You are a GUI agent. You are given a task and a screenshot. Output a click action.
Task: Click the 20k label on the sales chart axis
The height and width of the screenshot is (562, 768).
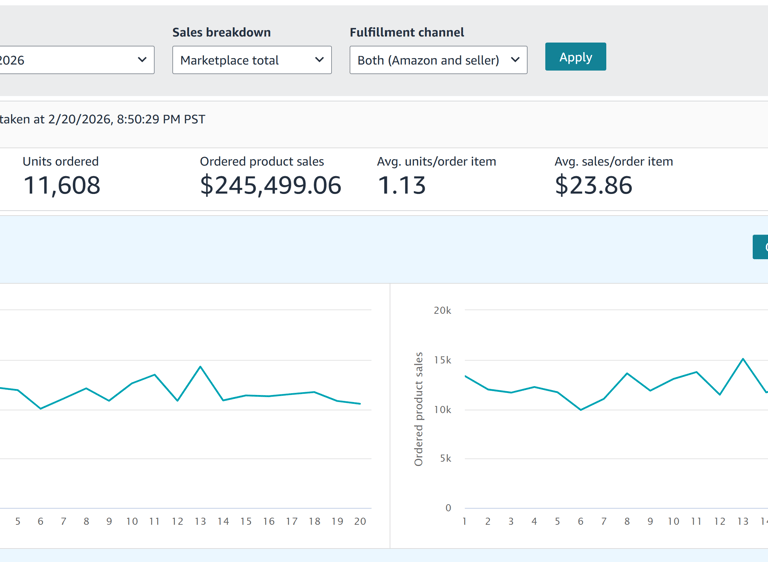(x=442, y=310)
